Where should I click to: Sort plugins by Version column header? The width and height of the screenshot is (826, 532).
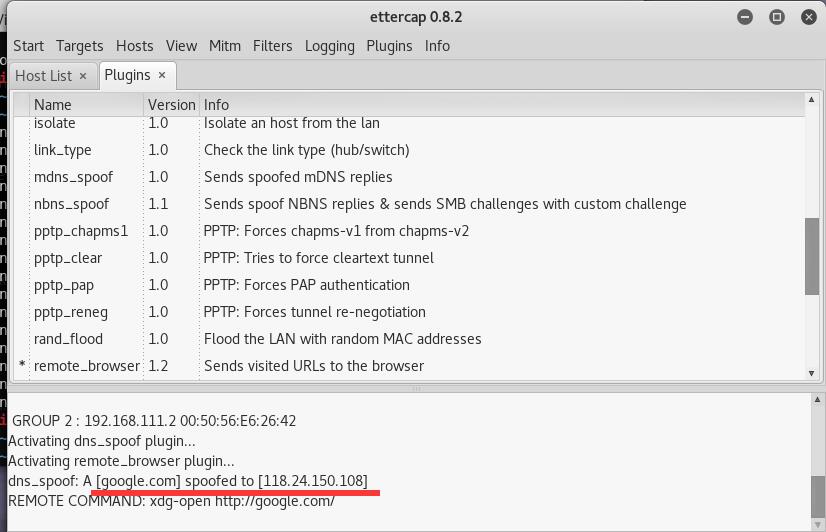[x=171, y=104]
